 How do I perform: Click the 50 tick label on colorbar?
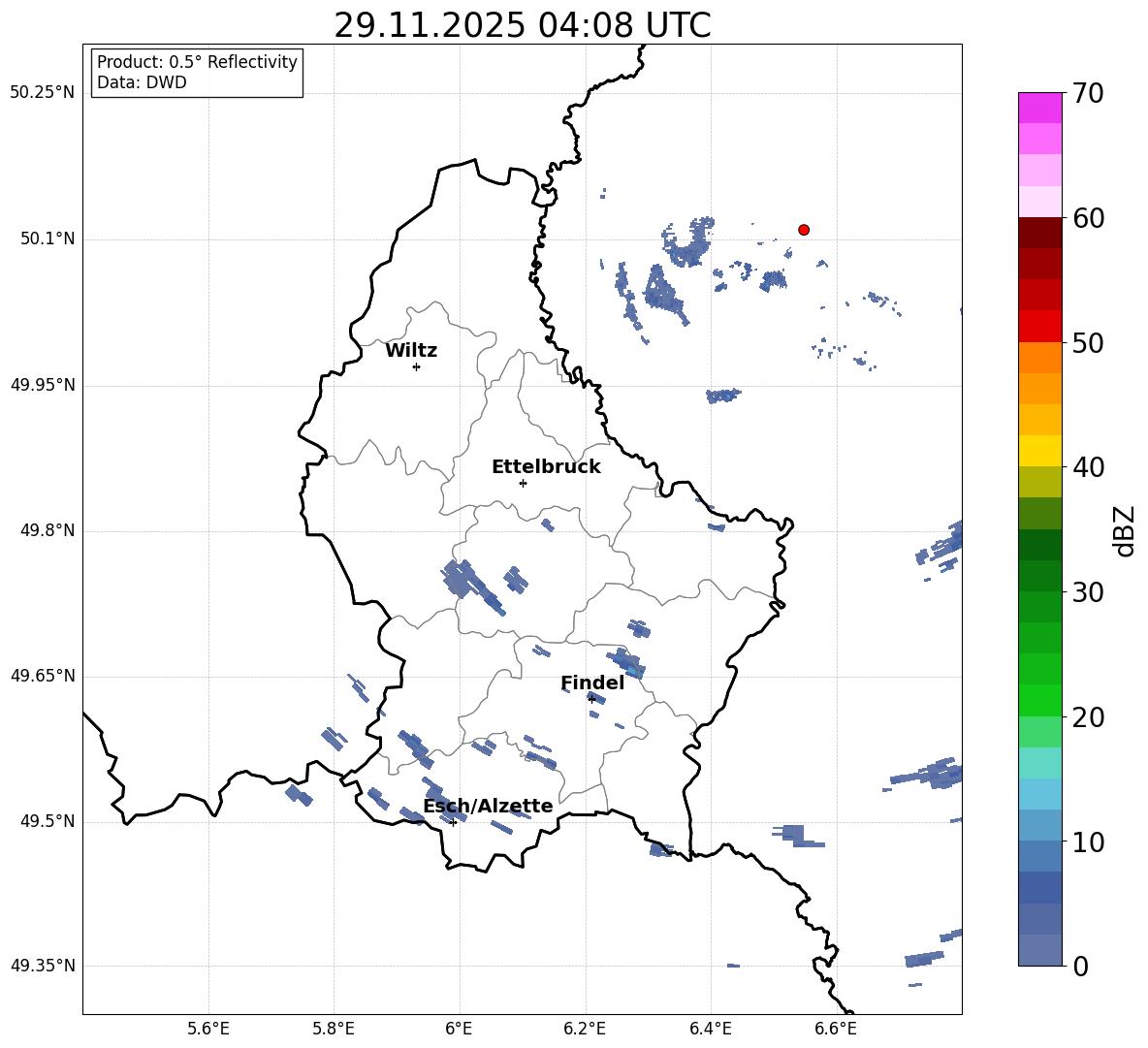[x=1089, y=342]
